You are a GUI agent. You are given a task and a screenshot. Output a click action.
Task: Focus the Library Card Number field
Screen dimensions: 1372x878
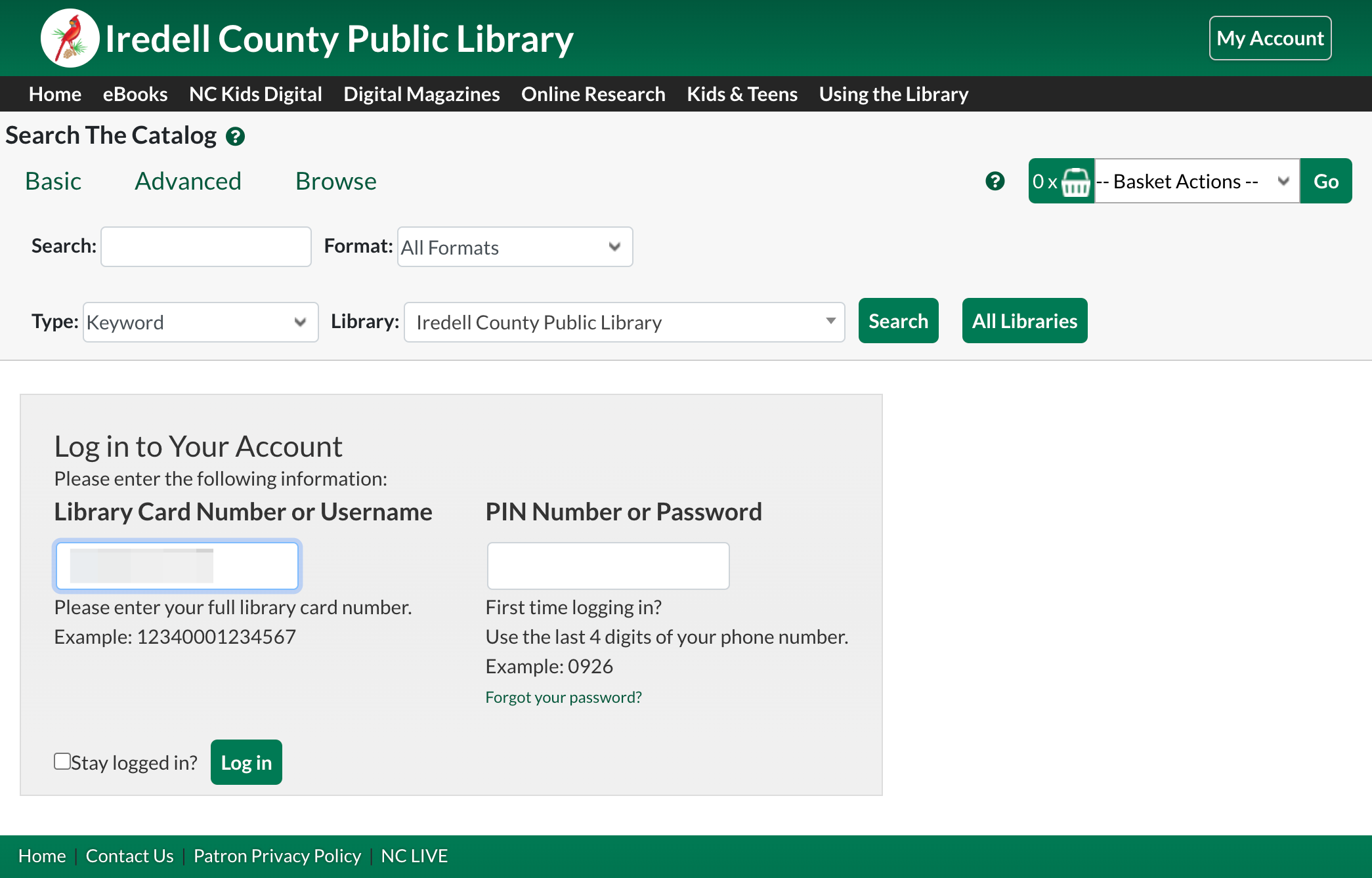177,566
